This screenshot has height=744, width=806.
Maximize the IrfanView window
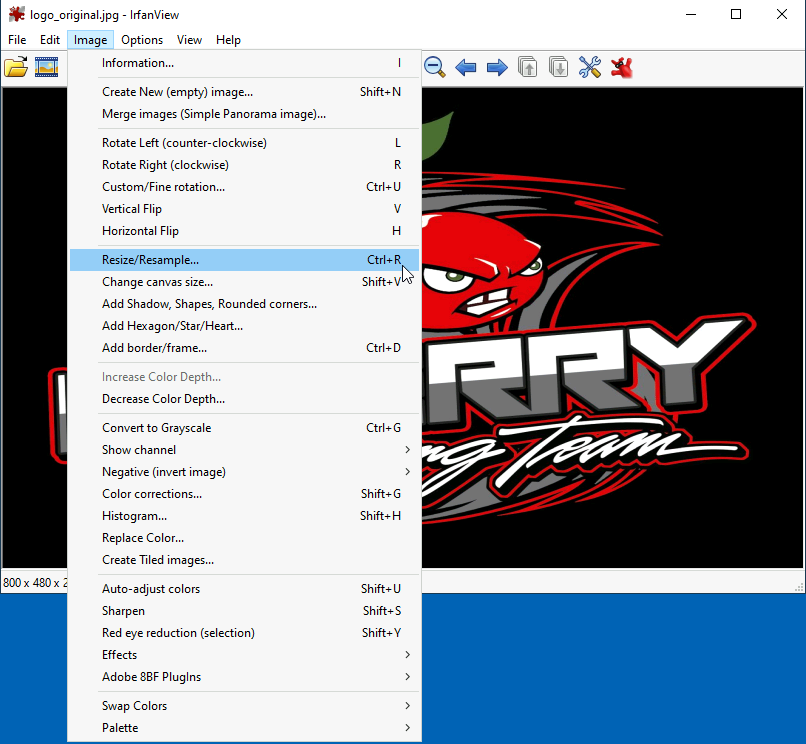pos(736,14)
